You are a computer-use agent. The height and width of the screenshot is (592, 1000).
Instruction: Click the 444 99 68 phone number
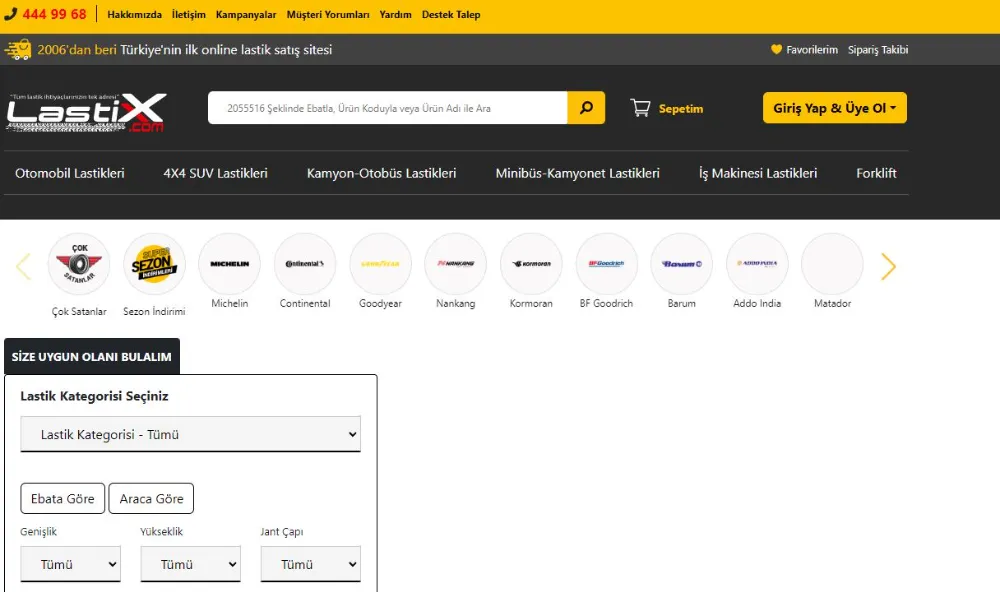(x=54, y=14)
